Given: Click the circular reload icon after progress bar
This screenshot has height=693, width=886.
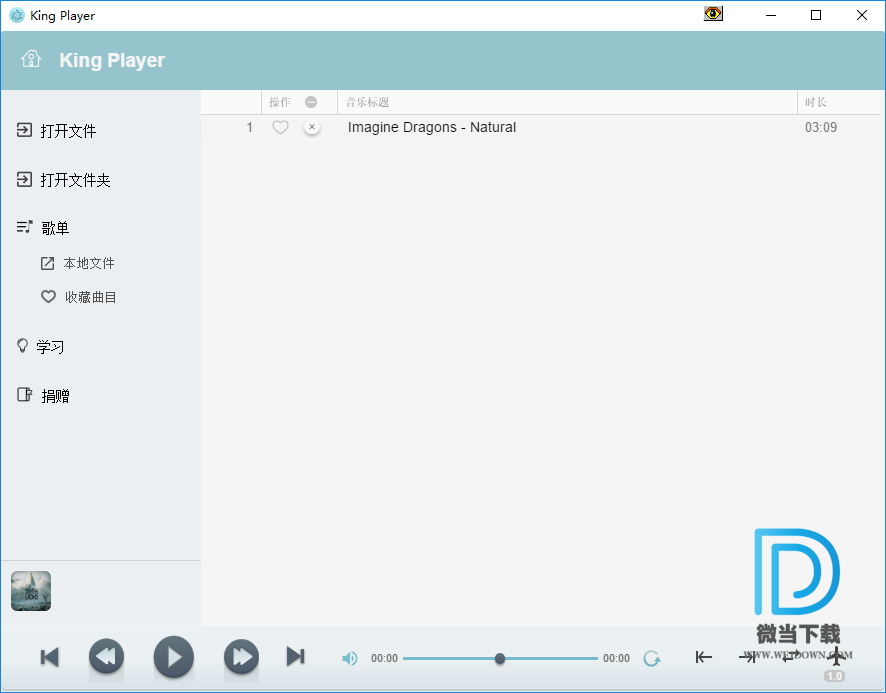Looking at the screenshot, I should pyautogui.click(x=652, y=658).
